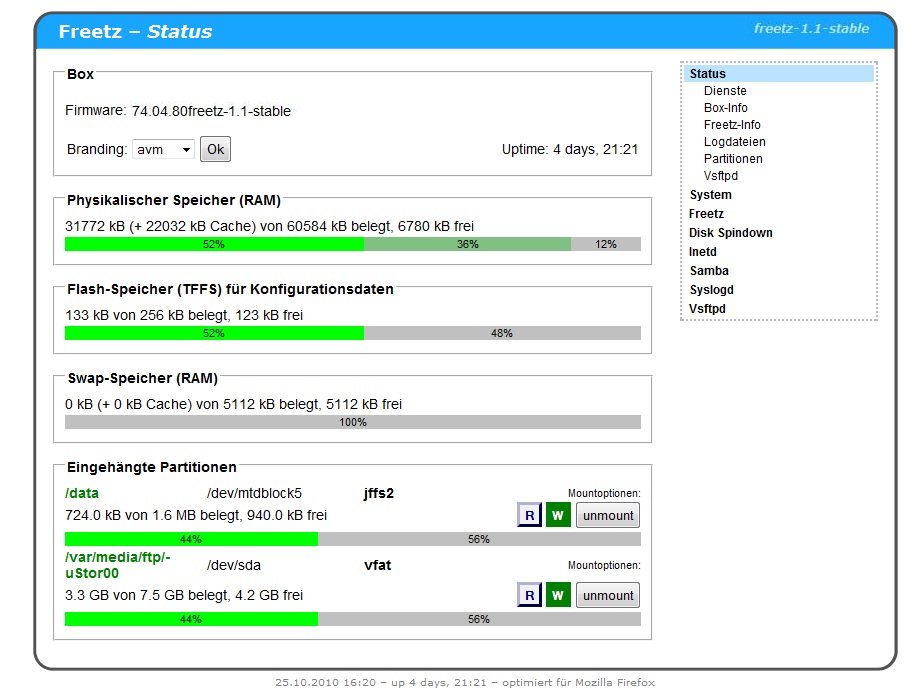Open the Disk Spindown settings
The width and height of the screenshot is (907, 691).
(730, 233)
